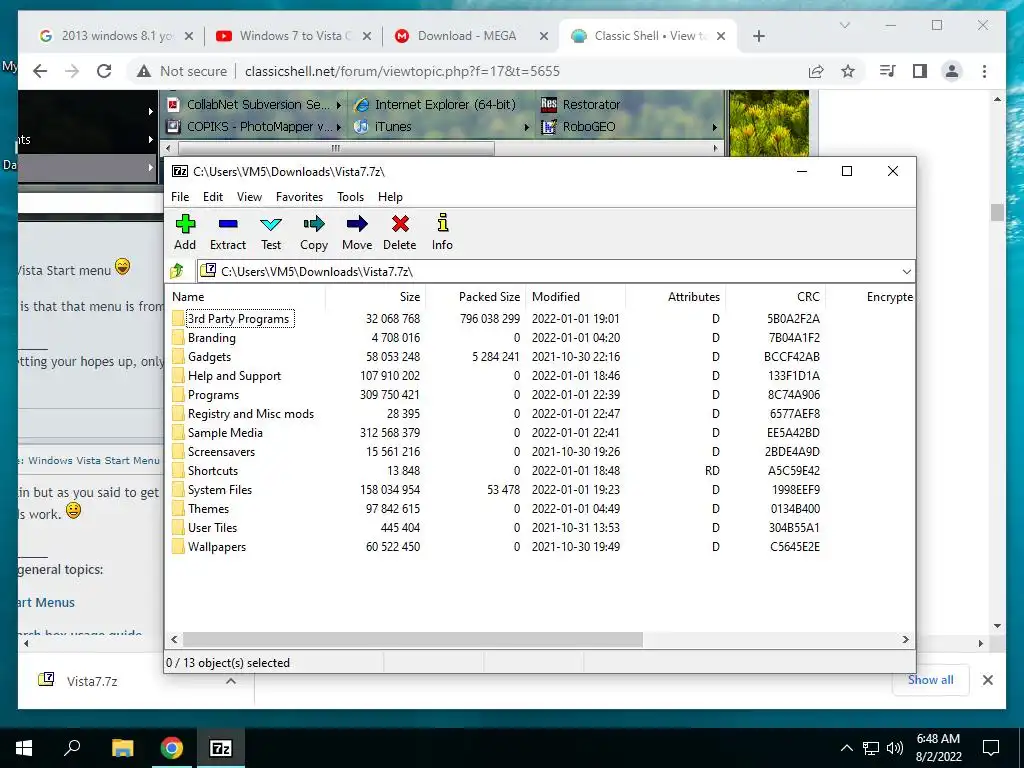Click the Windows Vista Start Menu forum link

(x=93, y=460)
